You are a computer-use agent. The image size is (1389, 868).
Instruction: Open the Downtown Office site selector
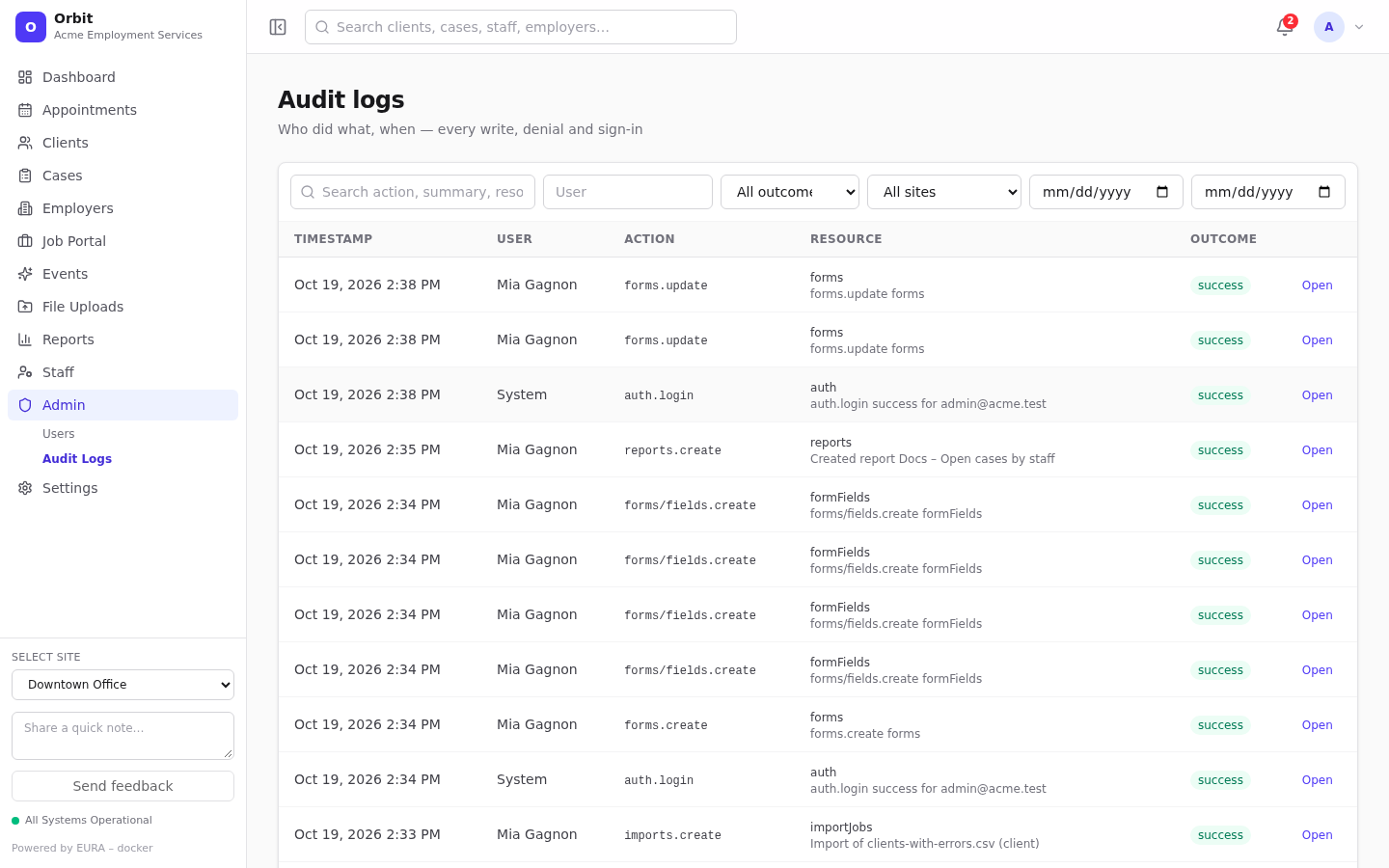pos(123,685)
